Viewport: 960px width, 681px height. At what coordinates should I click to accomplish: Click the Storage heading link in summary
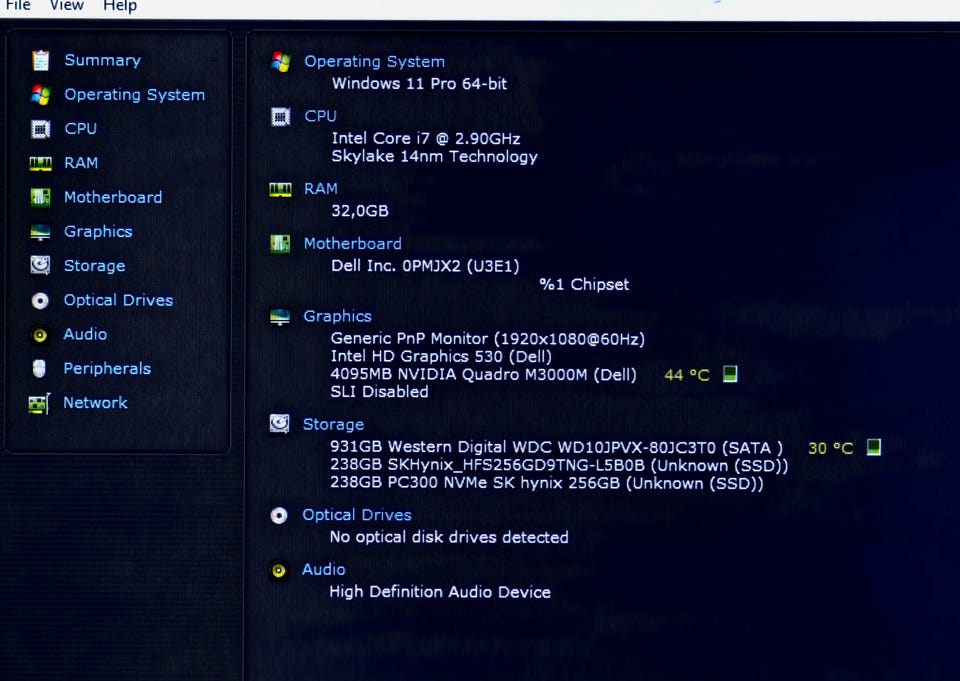tap(333, 425)
